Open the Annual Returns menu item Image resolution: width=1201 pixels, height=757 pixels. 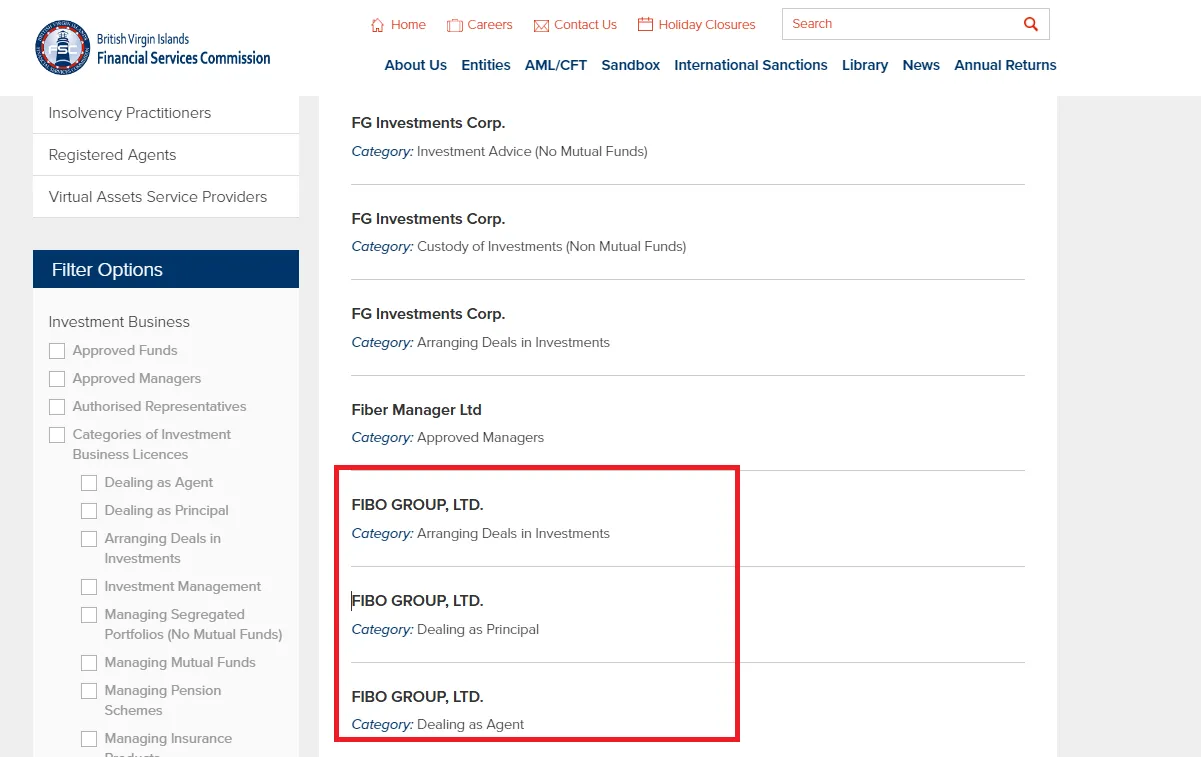[1005, 65]
